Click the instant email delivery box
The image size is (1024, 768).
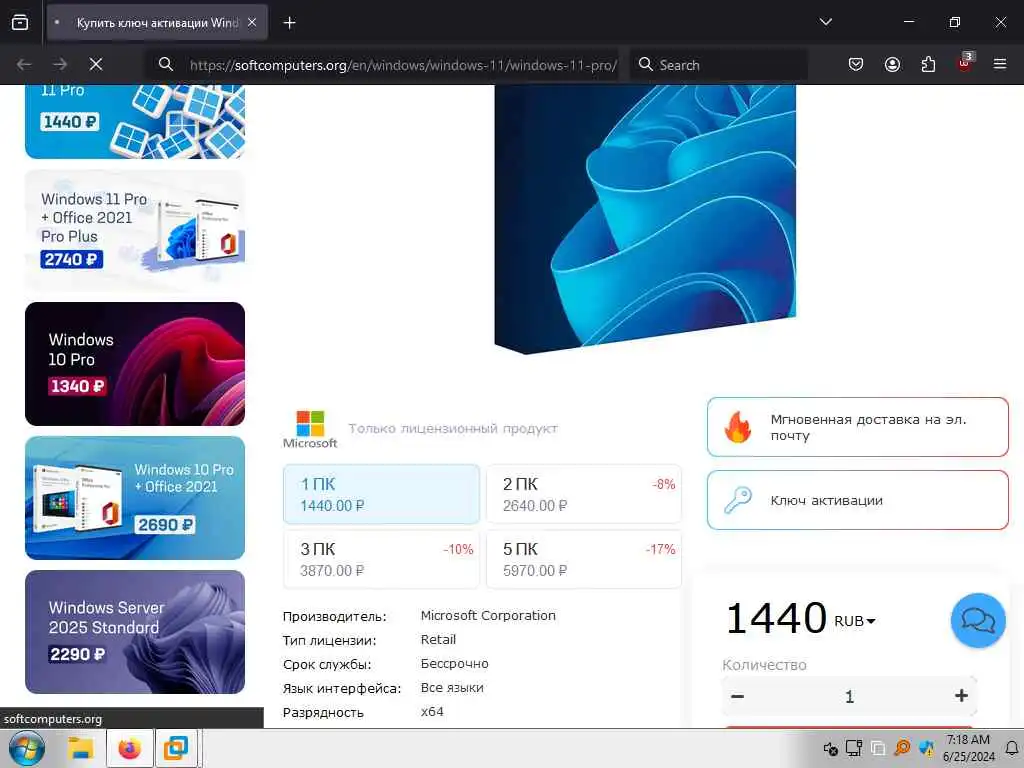tap(857, 427)
